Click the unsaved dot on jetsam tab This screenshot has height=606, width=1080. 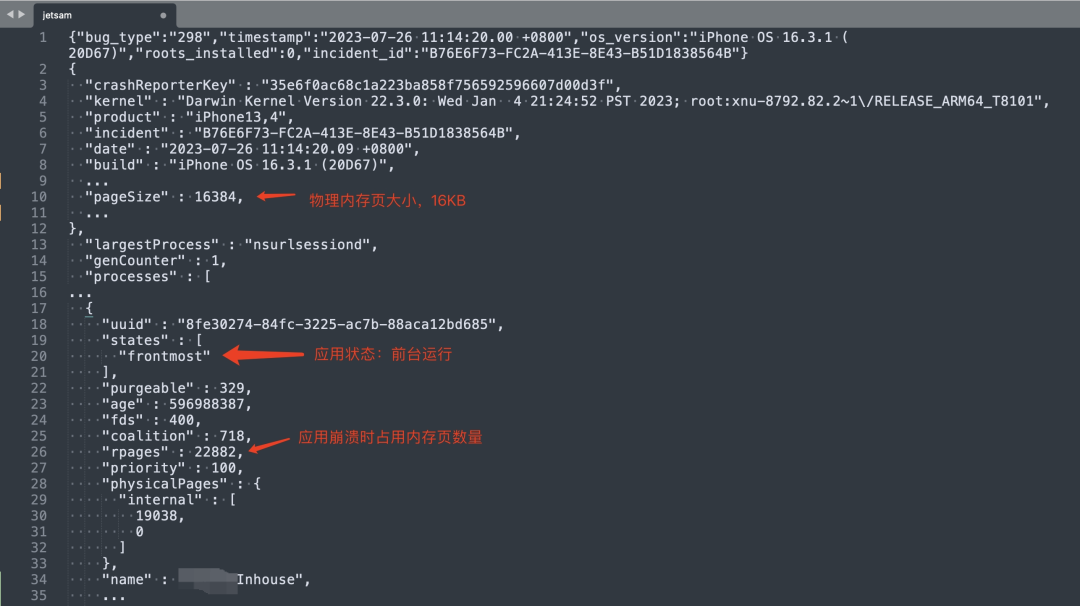[163, 15]
